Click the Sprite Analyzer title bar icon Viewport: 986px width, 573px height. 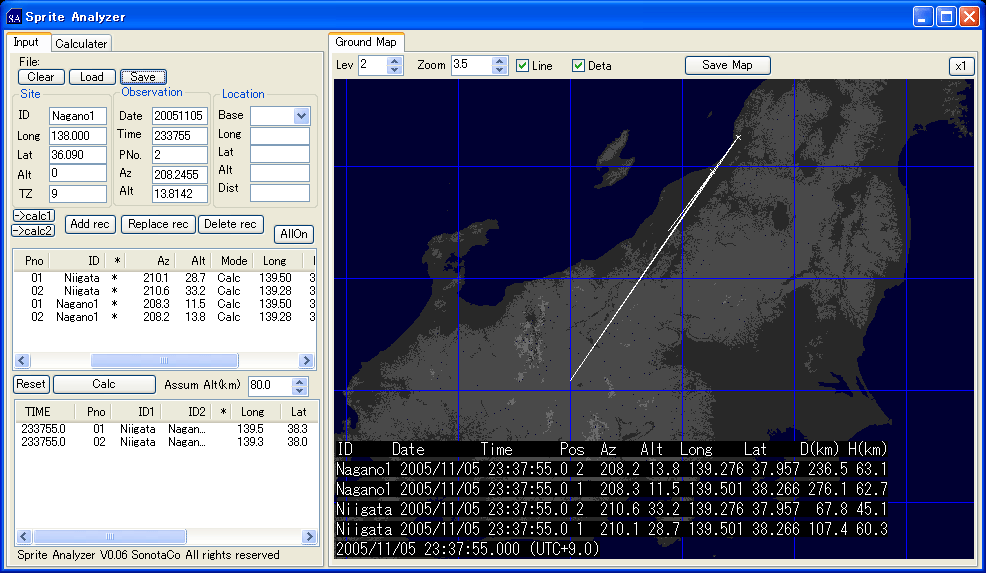(13, 16)
